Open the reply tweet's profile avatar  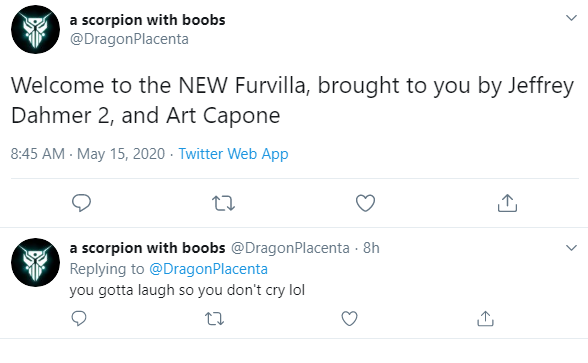click(x=35, y=262)
